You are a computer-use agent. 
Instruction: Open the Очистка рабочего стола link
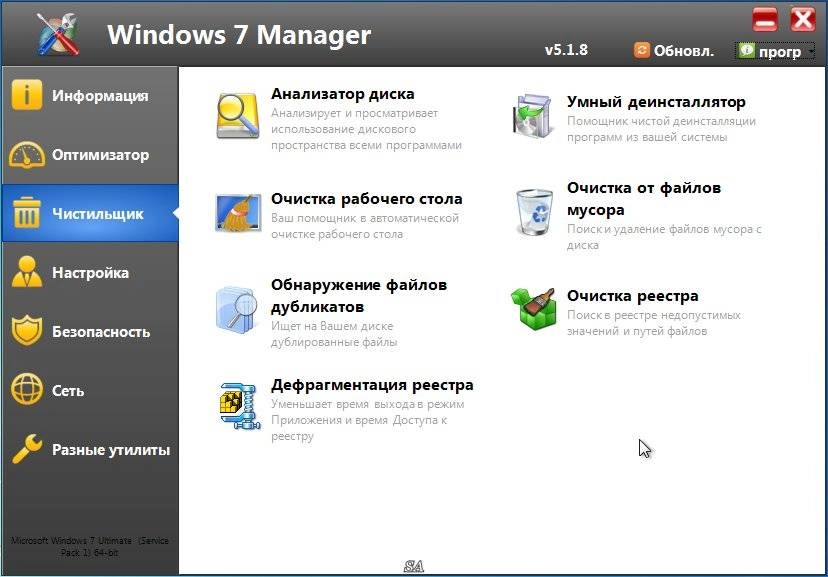(366, 198)
